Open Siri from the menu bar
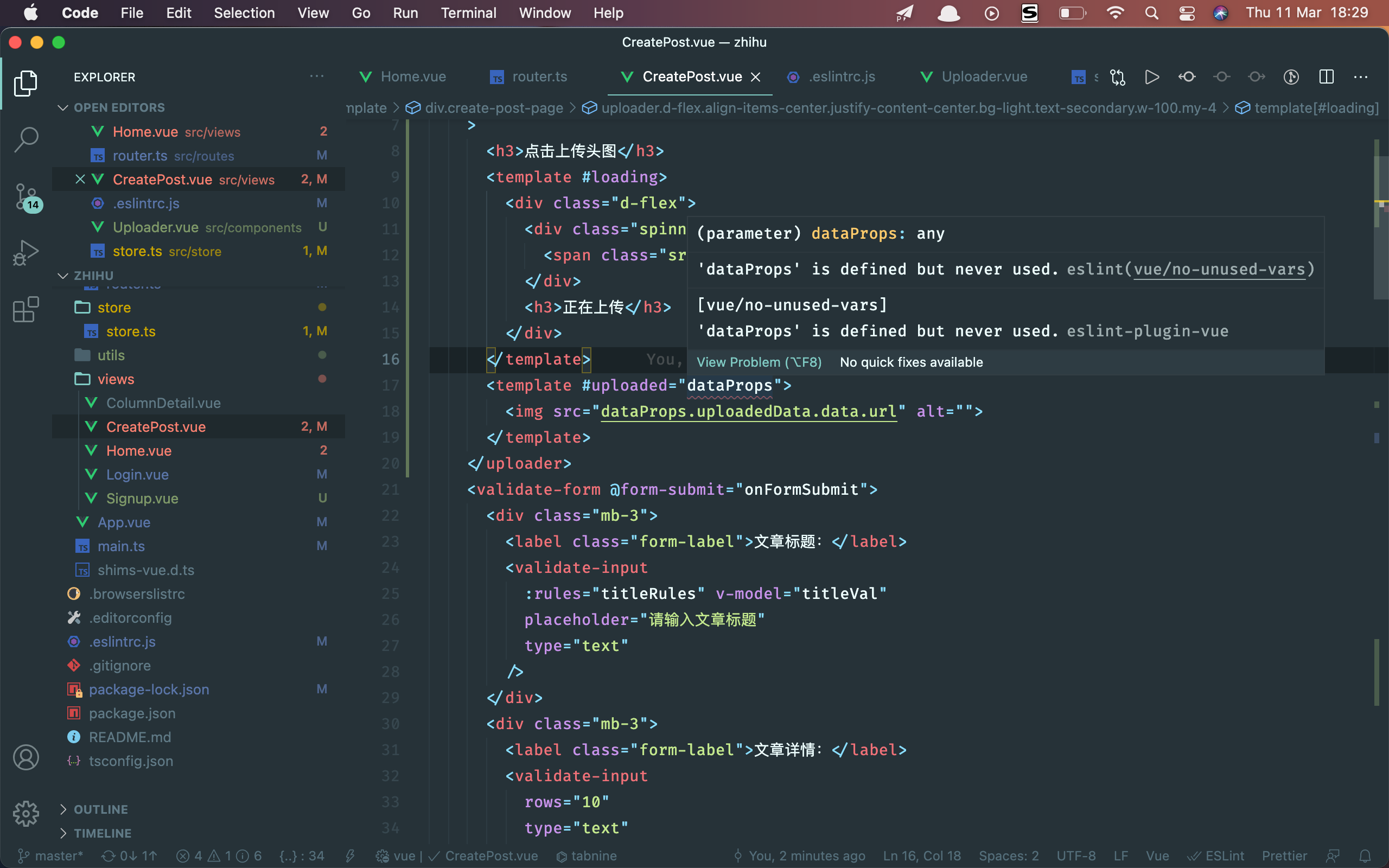The width and height of the screenshot is (1389, 868). click(x=1221, y=12)
